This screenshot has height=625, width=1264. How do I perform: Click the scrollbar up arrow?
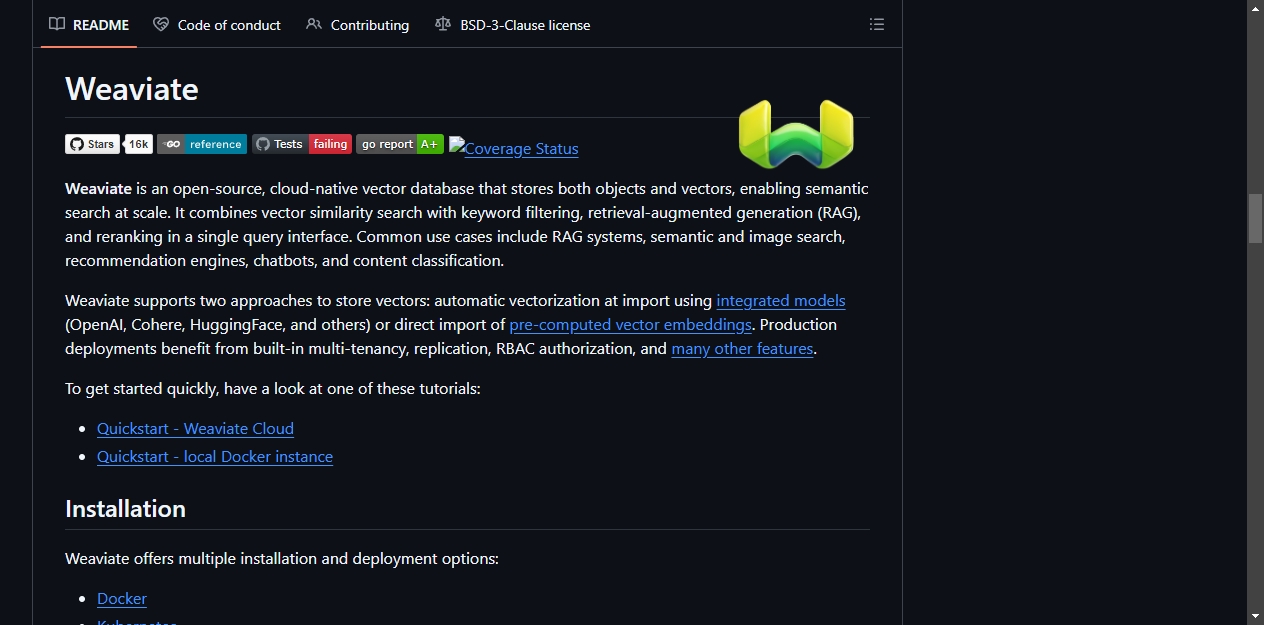pos(1255,8)
